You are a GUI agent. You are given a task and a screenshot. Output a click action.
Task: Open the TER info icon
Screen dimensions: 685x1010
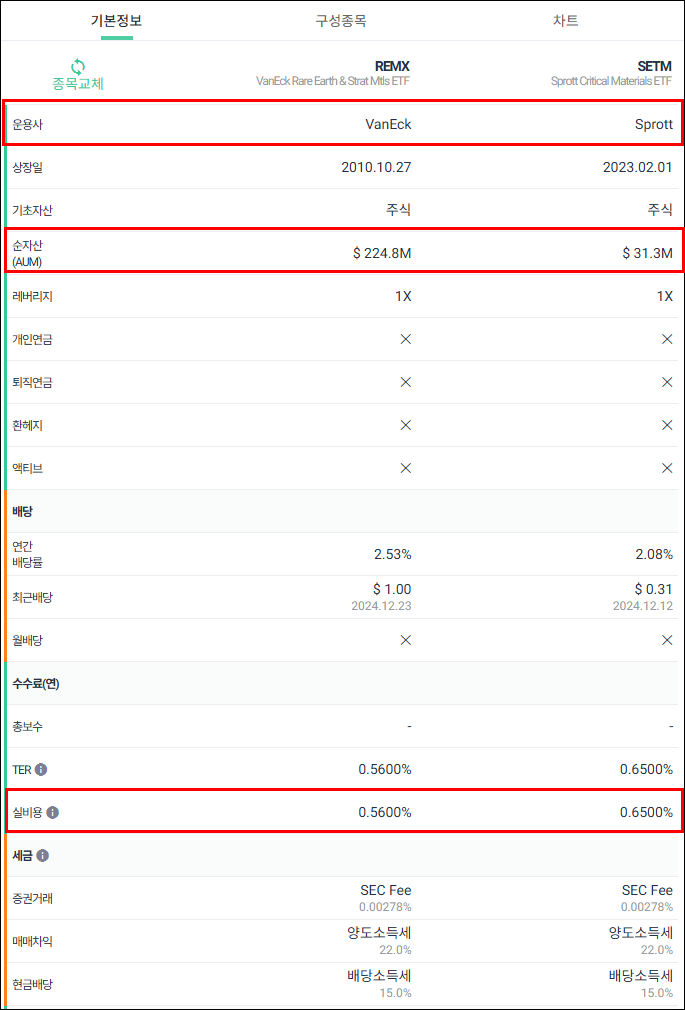tap(41, 769)
